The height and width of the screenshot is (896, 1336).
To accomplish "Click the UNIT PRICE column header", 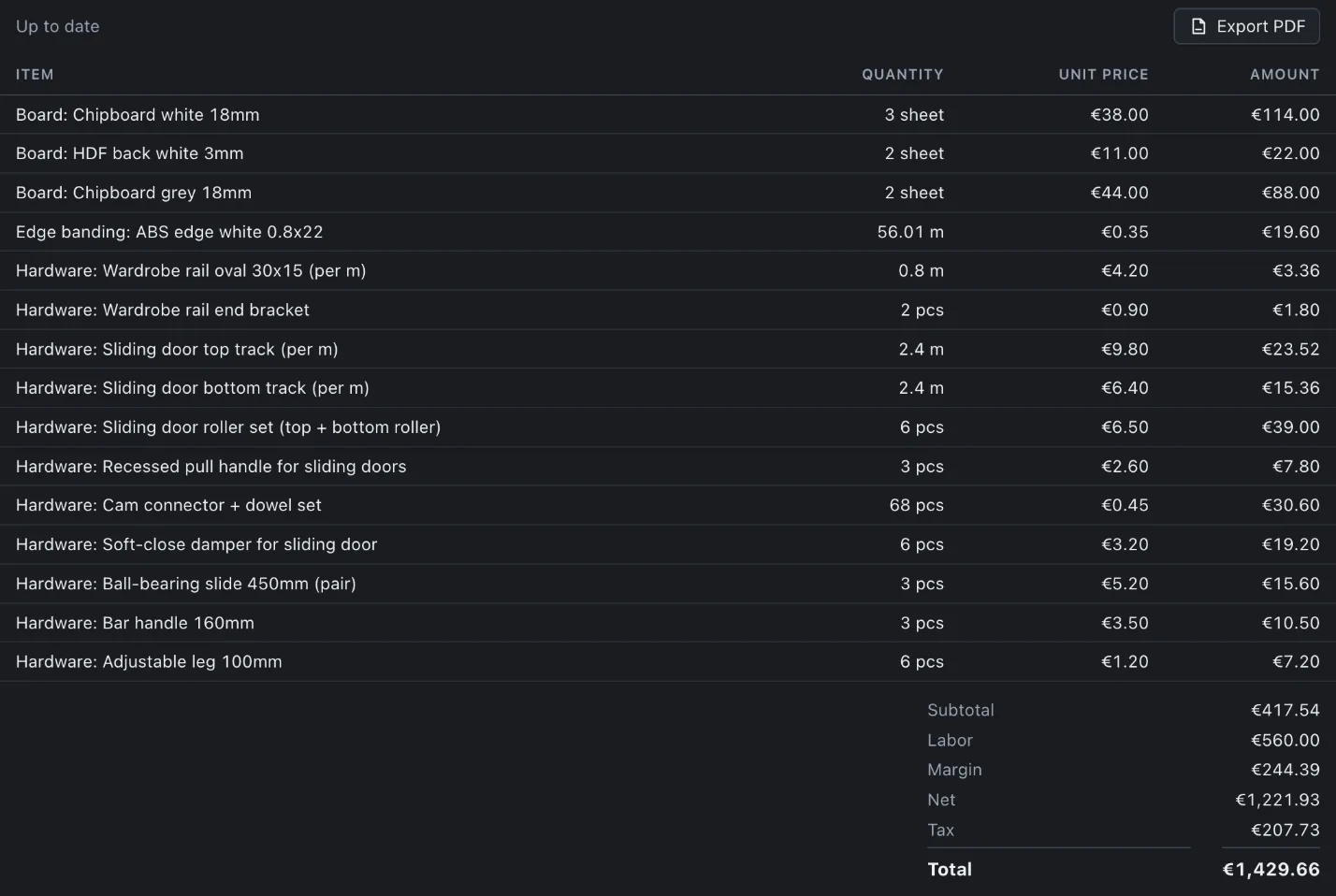I will pyautogui.click(x=1103, y=74).
